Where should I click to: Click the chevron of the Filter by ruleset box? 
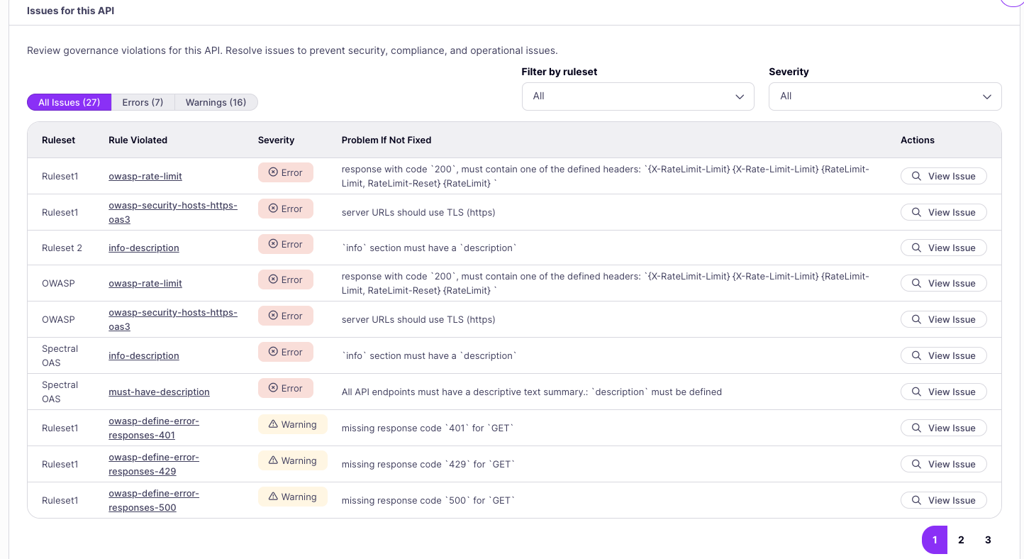(739, 97)
